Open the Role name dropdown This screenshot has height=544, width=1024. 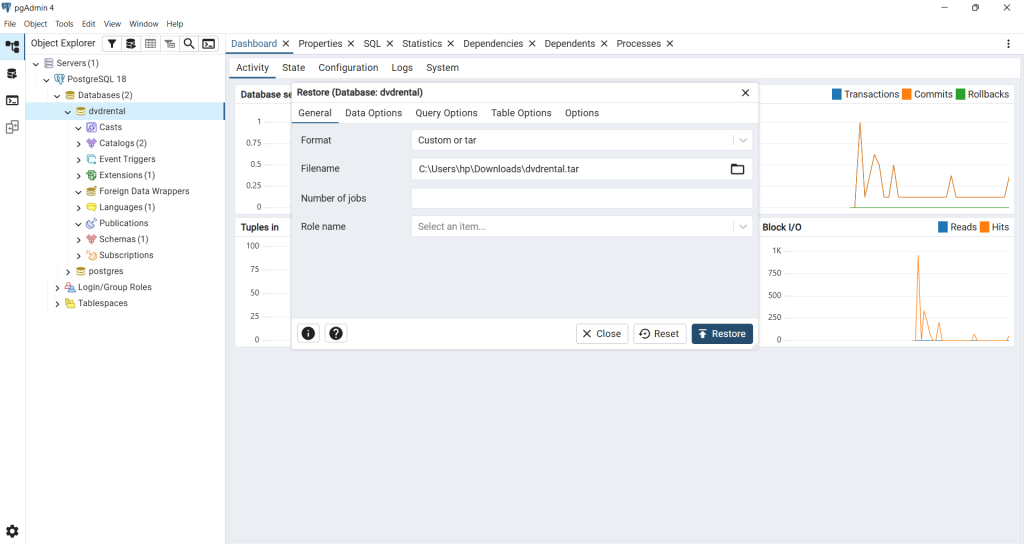click(743, 227)
